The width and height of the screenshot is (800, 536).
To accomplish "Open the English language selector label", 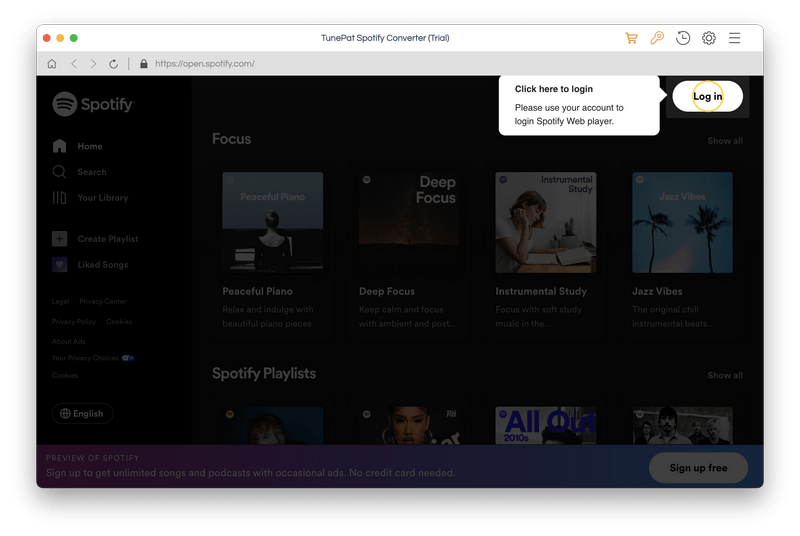I will point(88,414).
